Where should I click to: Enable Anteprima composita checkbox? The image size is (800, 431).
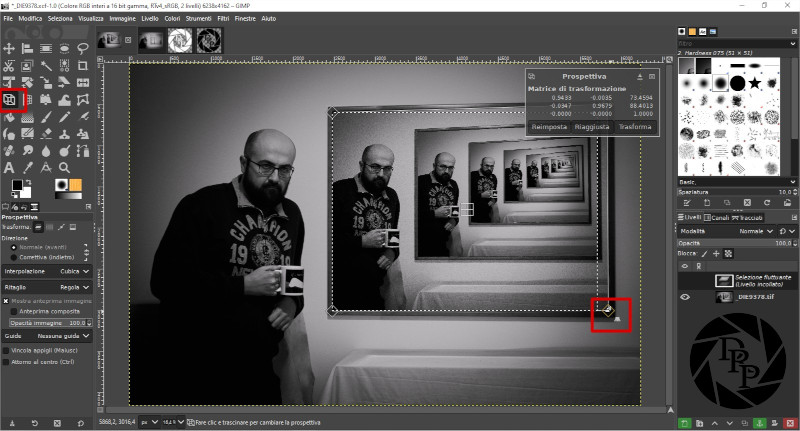coord(6,311)
